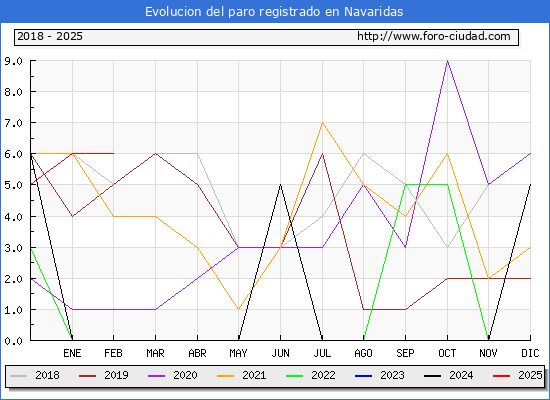Select the "2024" legend label
The image size is (550, 400).
tap(461, 375)
